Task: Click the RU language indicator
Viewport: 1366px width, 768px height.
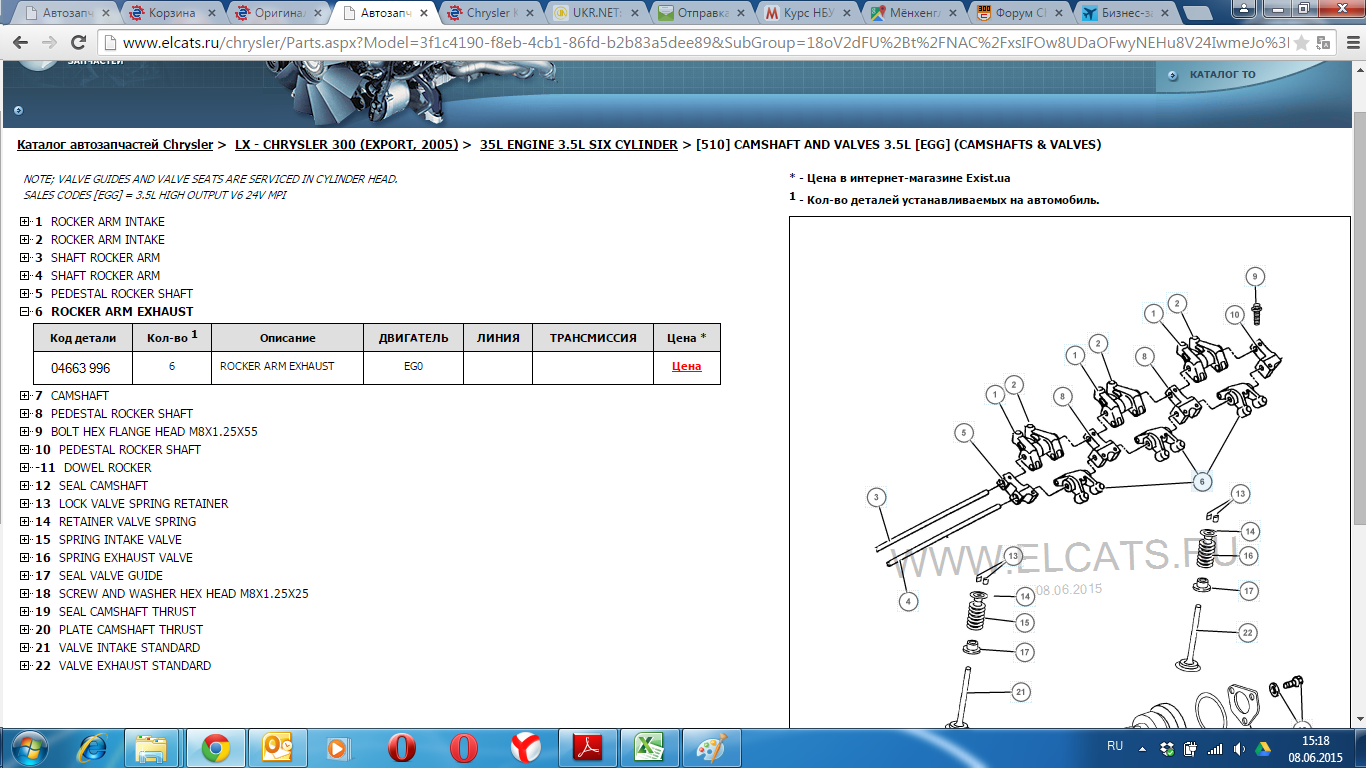Action: coord(1115,746)
